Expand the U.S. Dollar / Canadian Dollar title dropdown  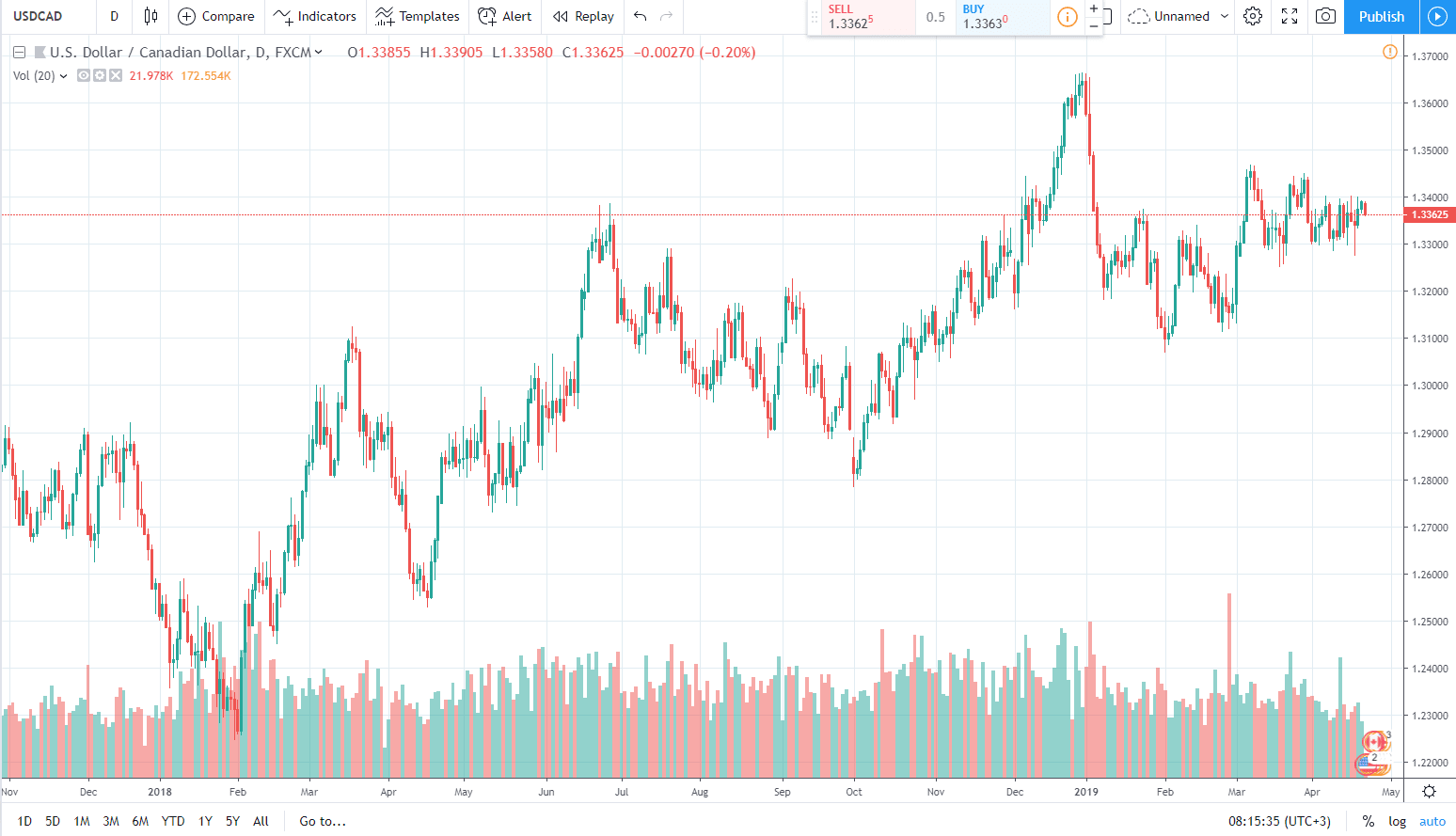319,53
